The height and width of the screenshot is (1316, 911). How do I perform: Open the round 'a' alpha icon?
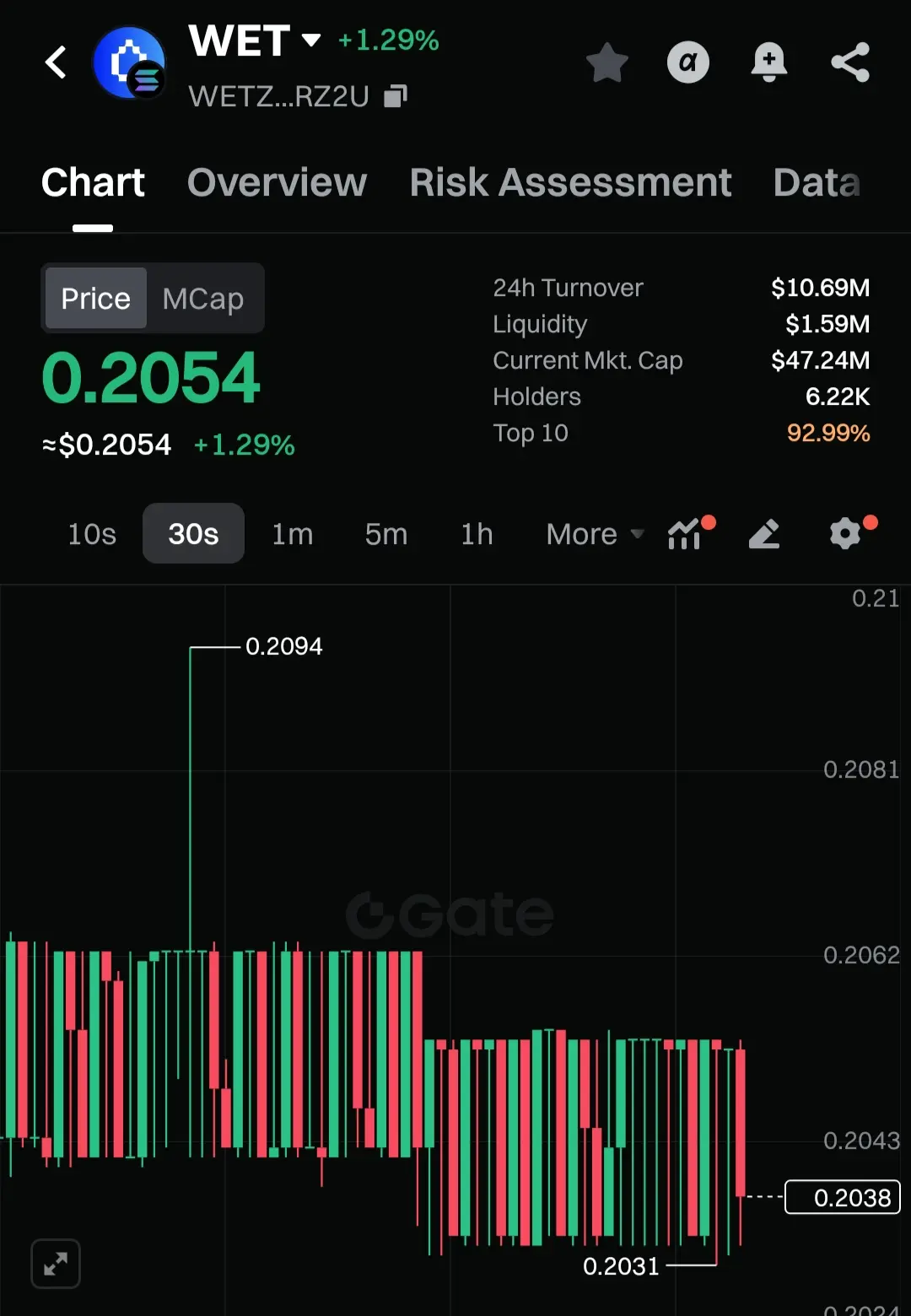coord(688,62)
